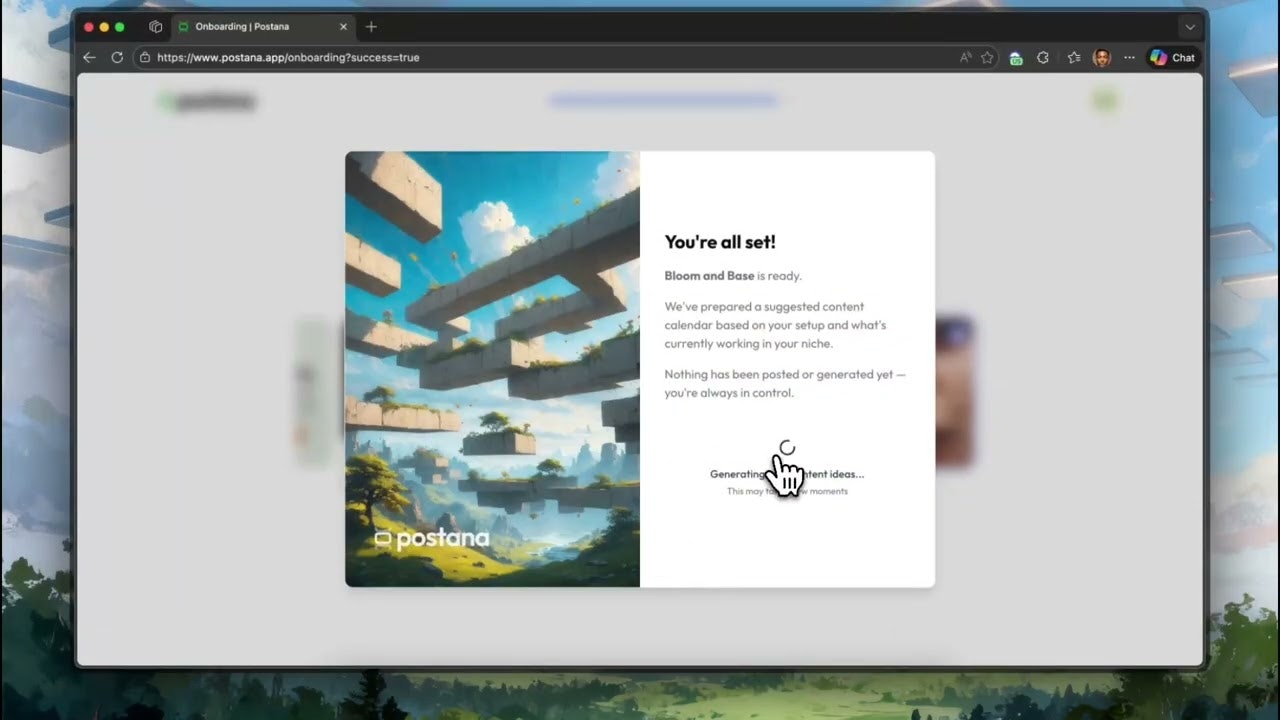The width and height of the screenshot is (1280, 720).
Task: Open the favorites list icon with lines
Action: click(x=1075, y=57)
